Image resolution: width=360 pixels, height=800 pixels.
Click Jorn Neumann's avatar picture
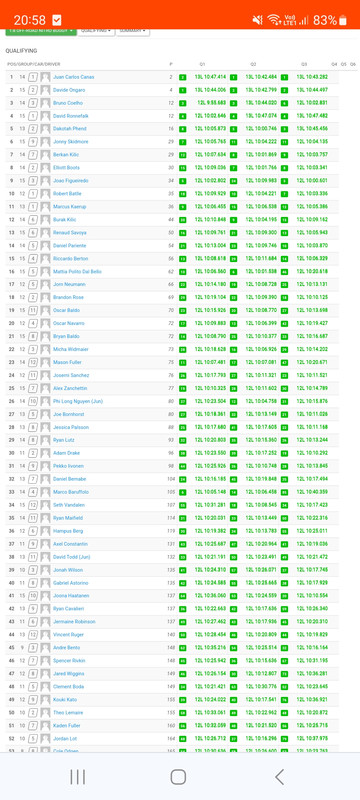pyautogui.click(x=45, y=284)
